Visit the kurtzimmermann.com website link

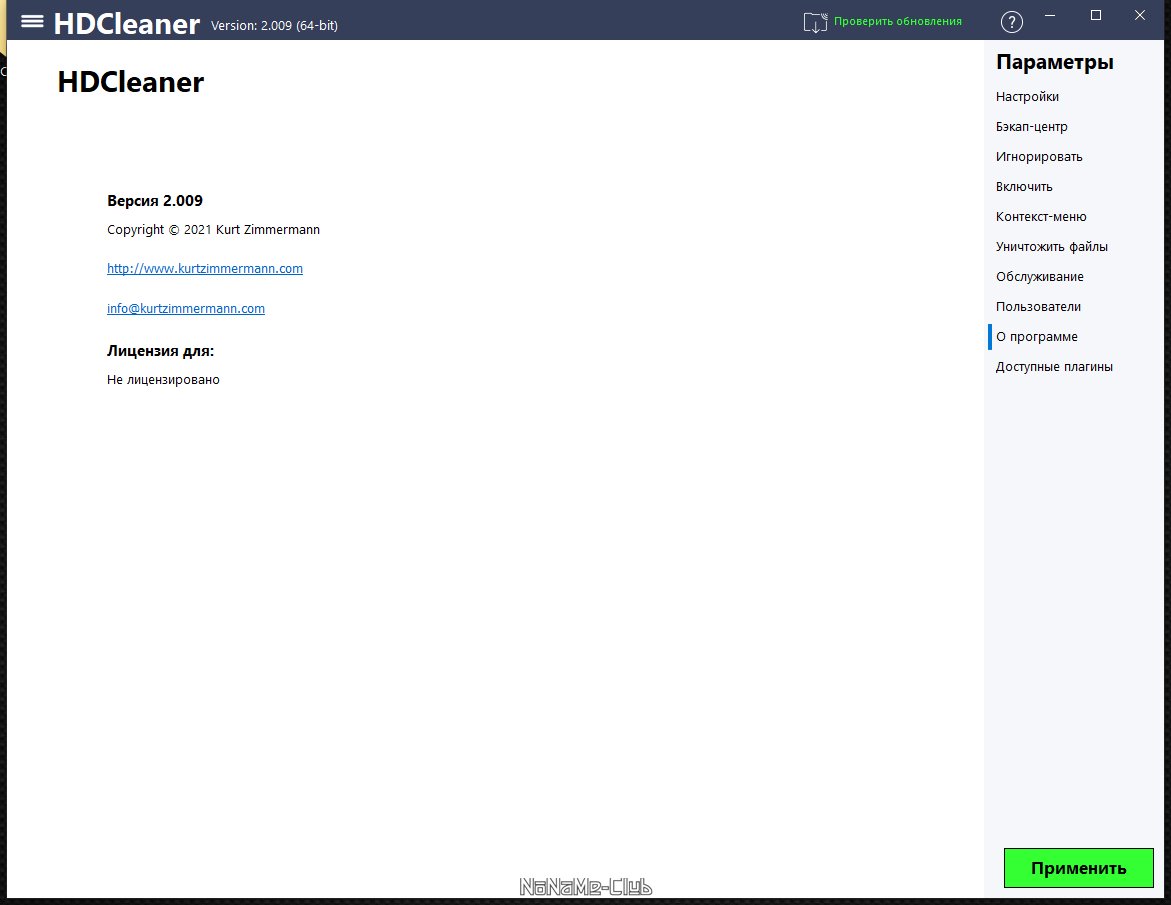(x=205, y=269)
